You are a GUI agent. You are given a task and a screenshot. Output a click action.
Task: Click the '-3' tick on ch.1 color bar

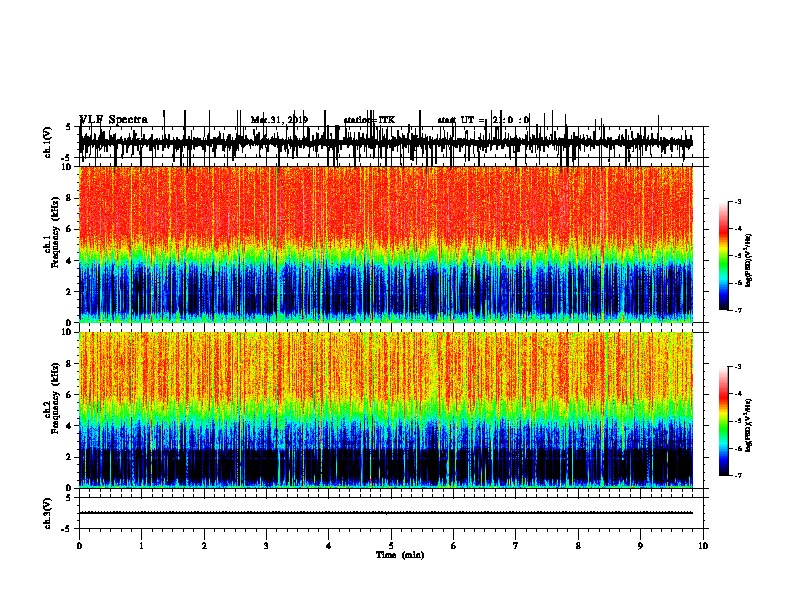pos(737,202)
